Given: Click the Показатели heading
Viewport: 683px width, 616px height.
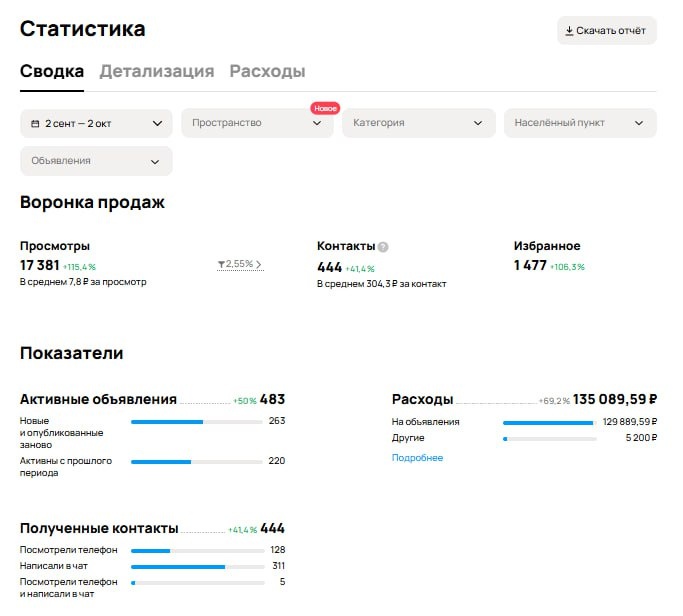Looking at the screenshot, I should pyautogui.click(x=72, y=353).
